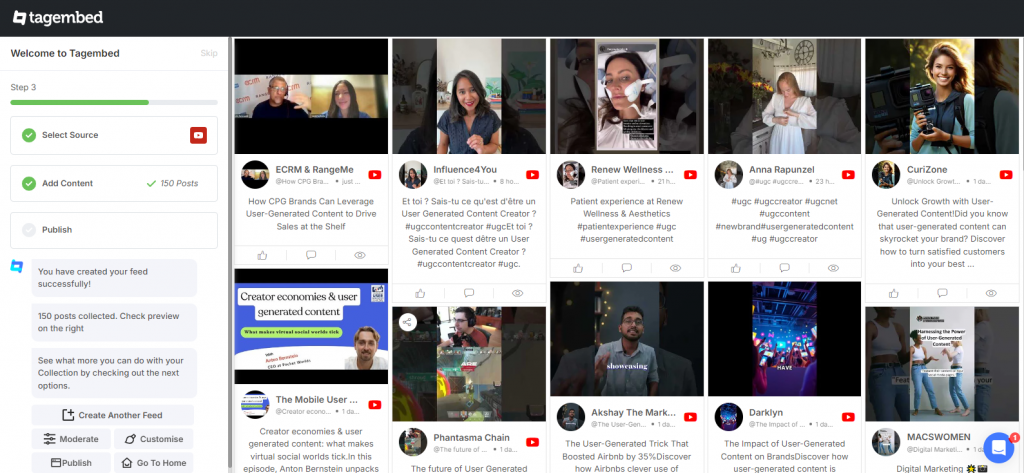Open the Anna Rapunzel video thumbnail

[x=785, y=96]
